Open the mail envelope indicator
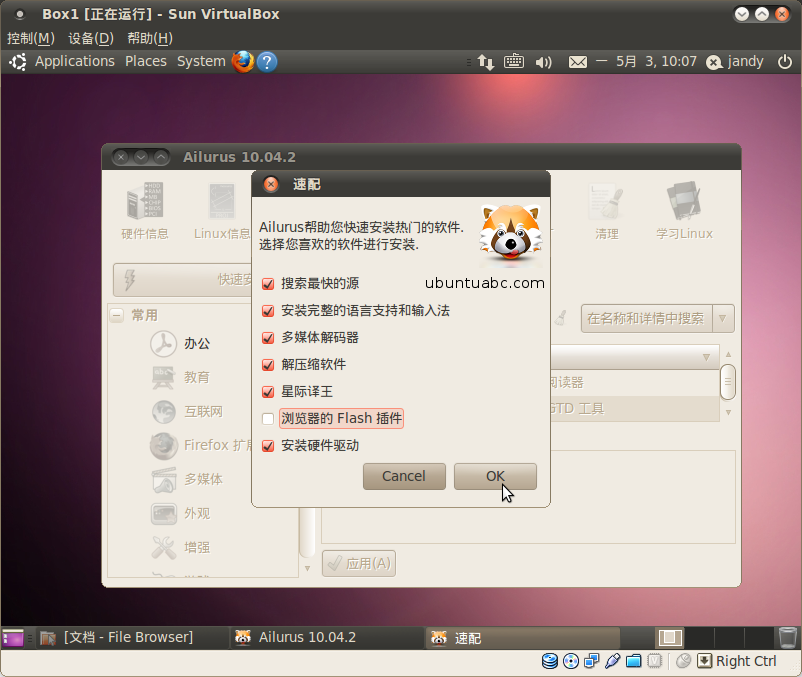802x677 pixels. (578, 62)
